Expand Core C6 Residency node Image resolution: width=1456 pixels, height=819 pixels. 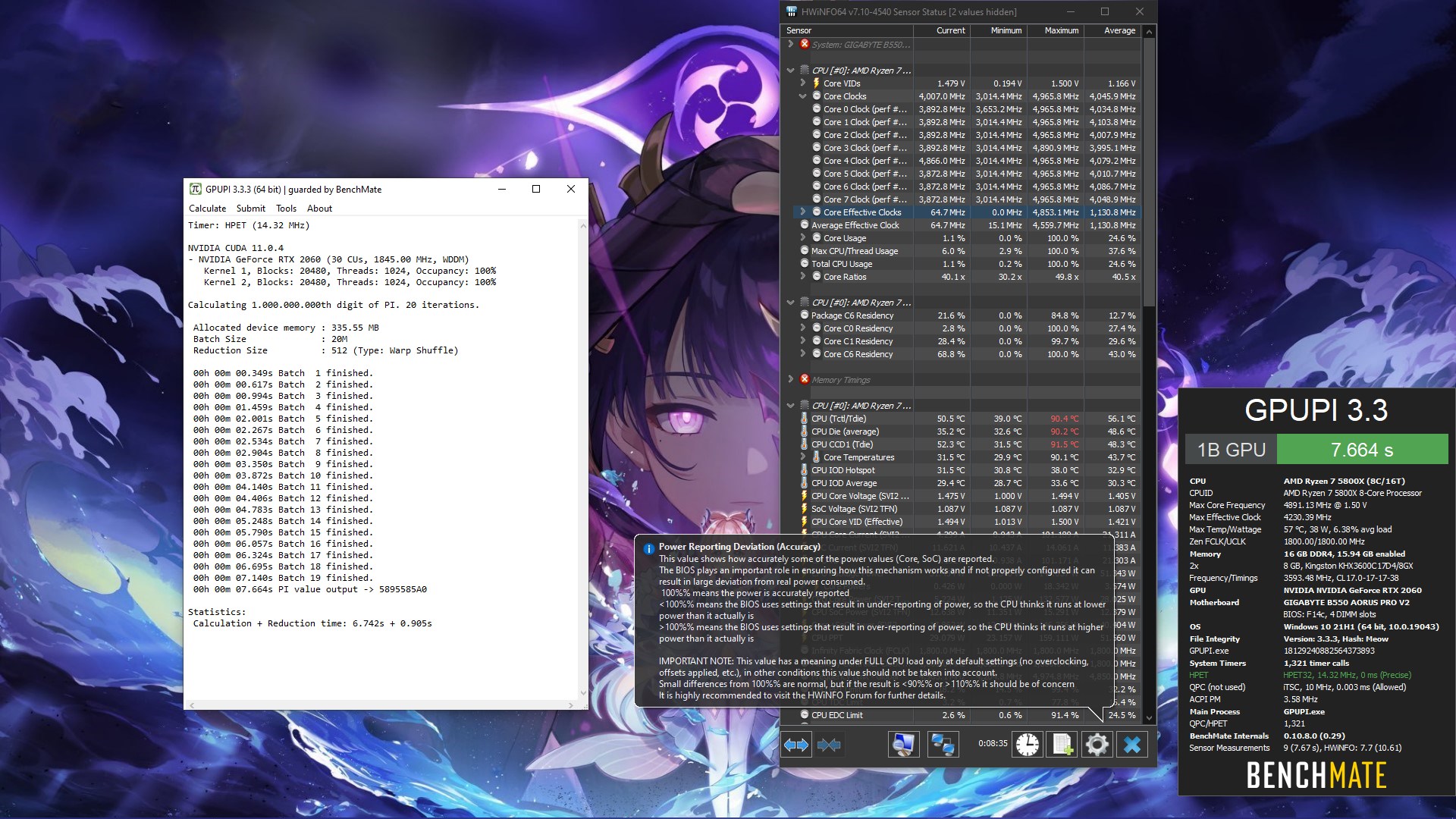pos(803,354)
